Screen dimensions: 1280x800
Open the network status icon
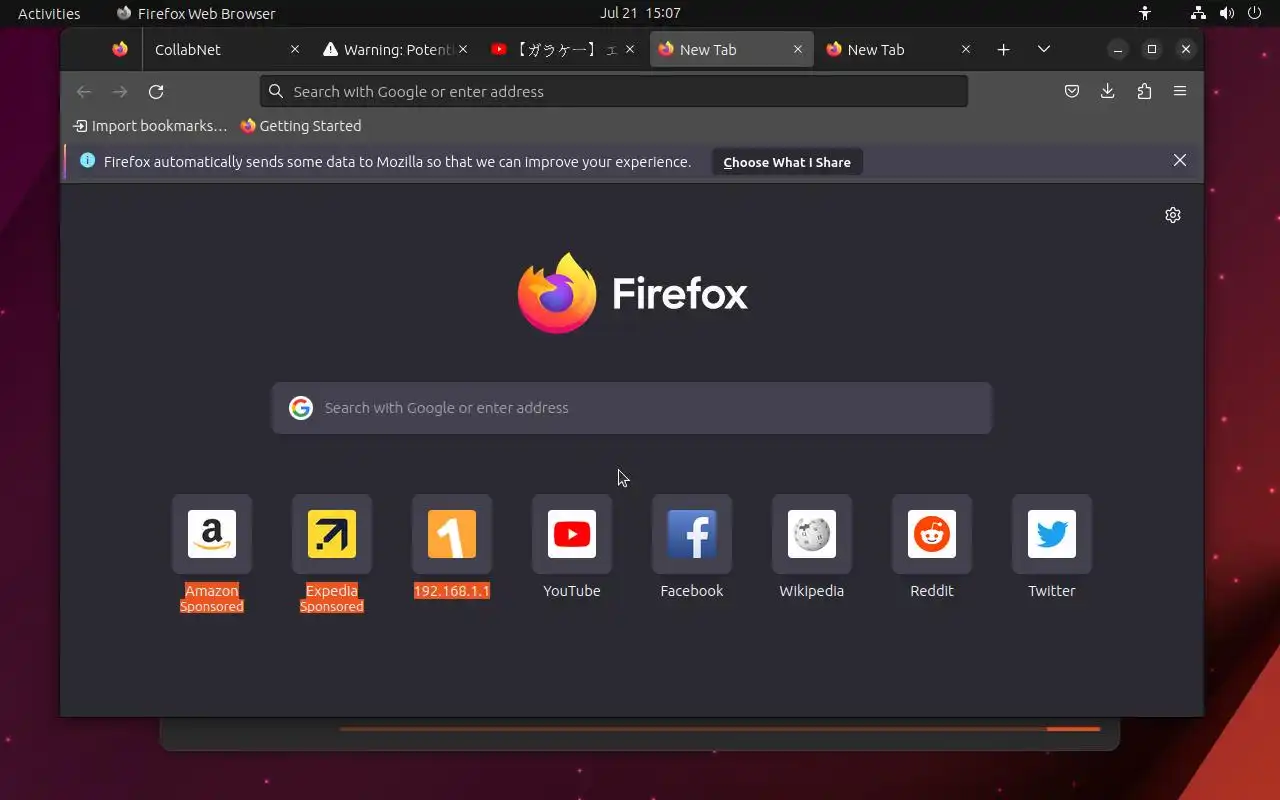pyautogui.click(x=1198, y=13)
